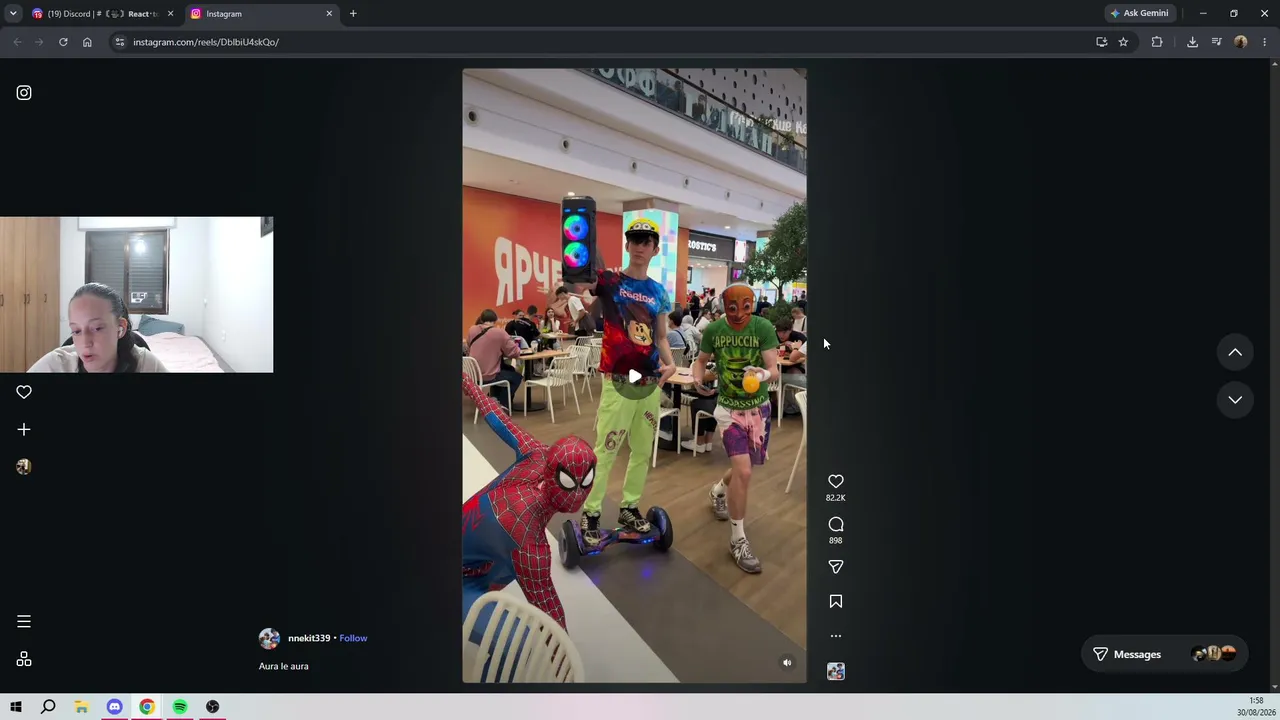The height and width of the screenshot is (720, 1280).
Task: Go to the next reel with down chevron
Action: [1235, 399]
